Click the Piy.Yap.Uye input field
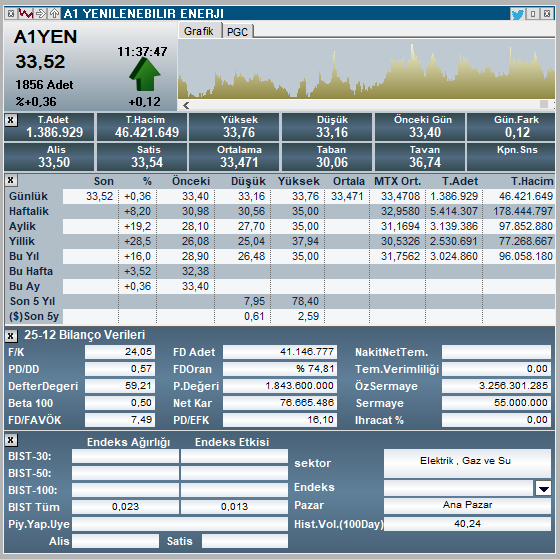 [x=180, y=524]
